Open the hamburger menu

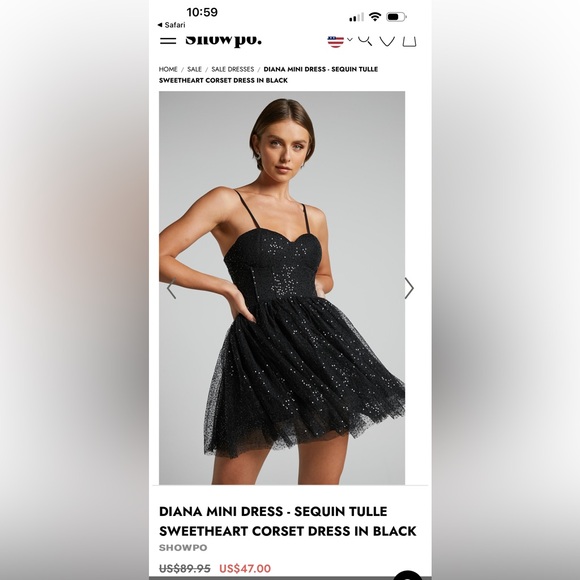pos(168,40)
